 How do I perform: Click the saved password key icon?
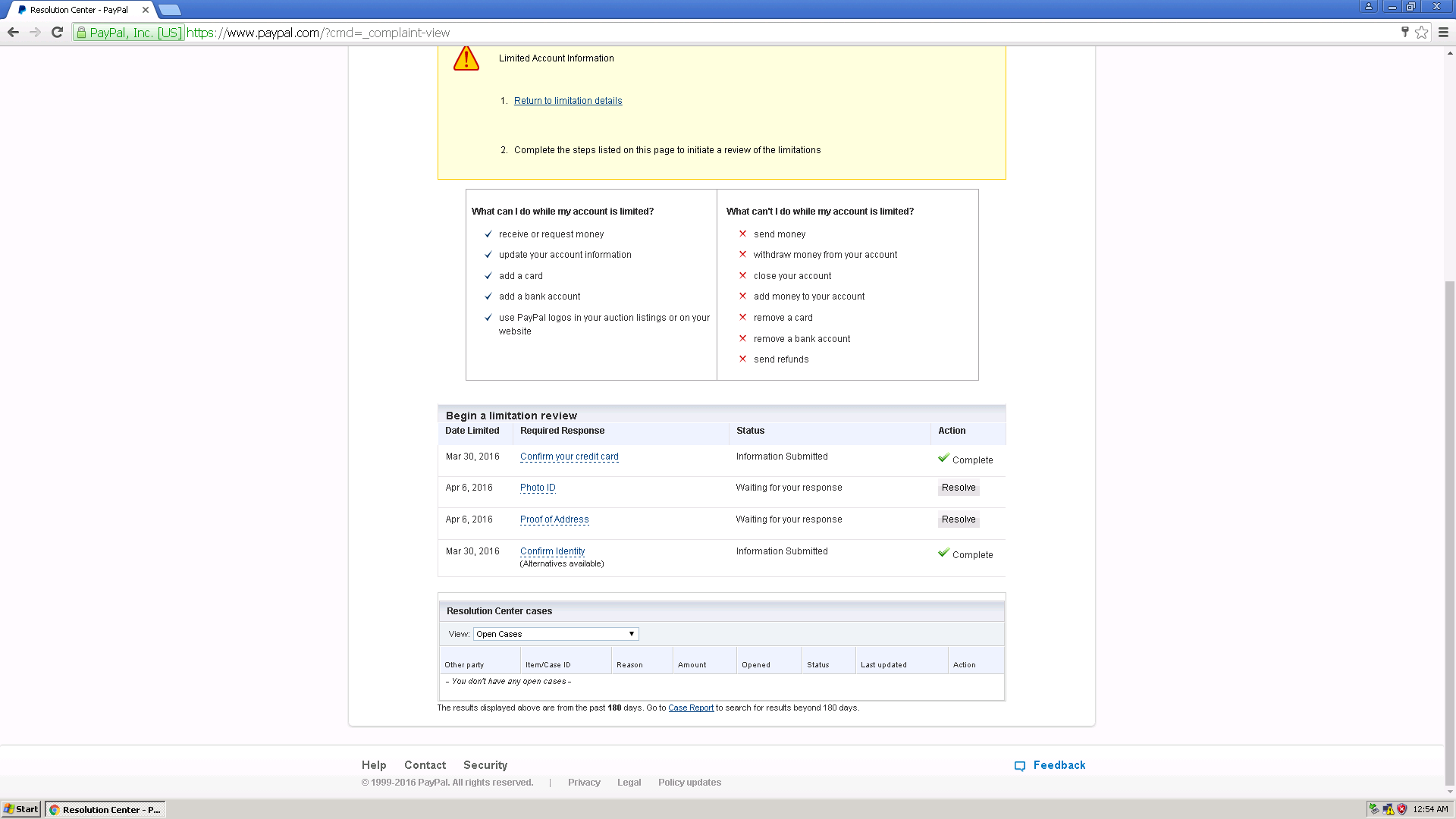tap(1404, 32)
